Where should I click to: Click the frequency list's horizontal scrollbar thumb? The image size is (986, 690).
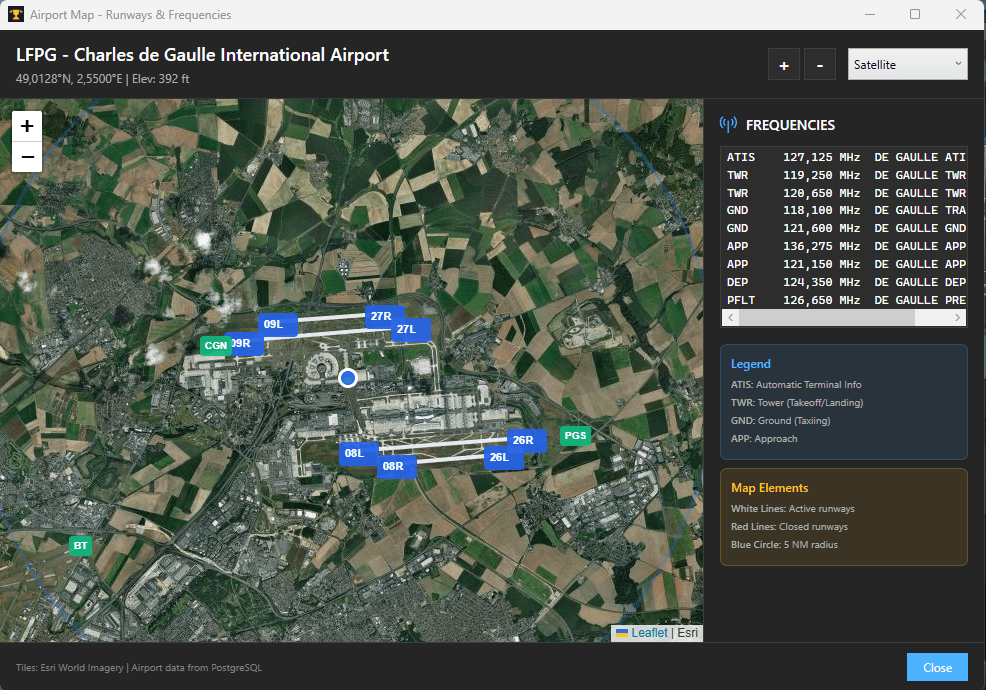(x=827, y=318)
